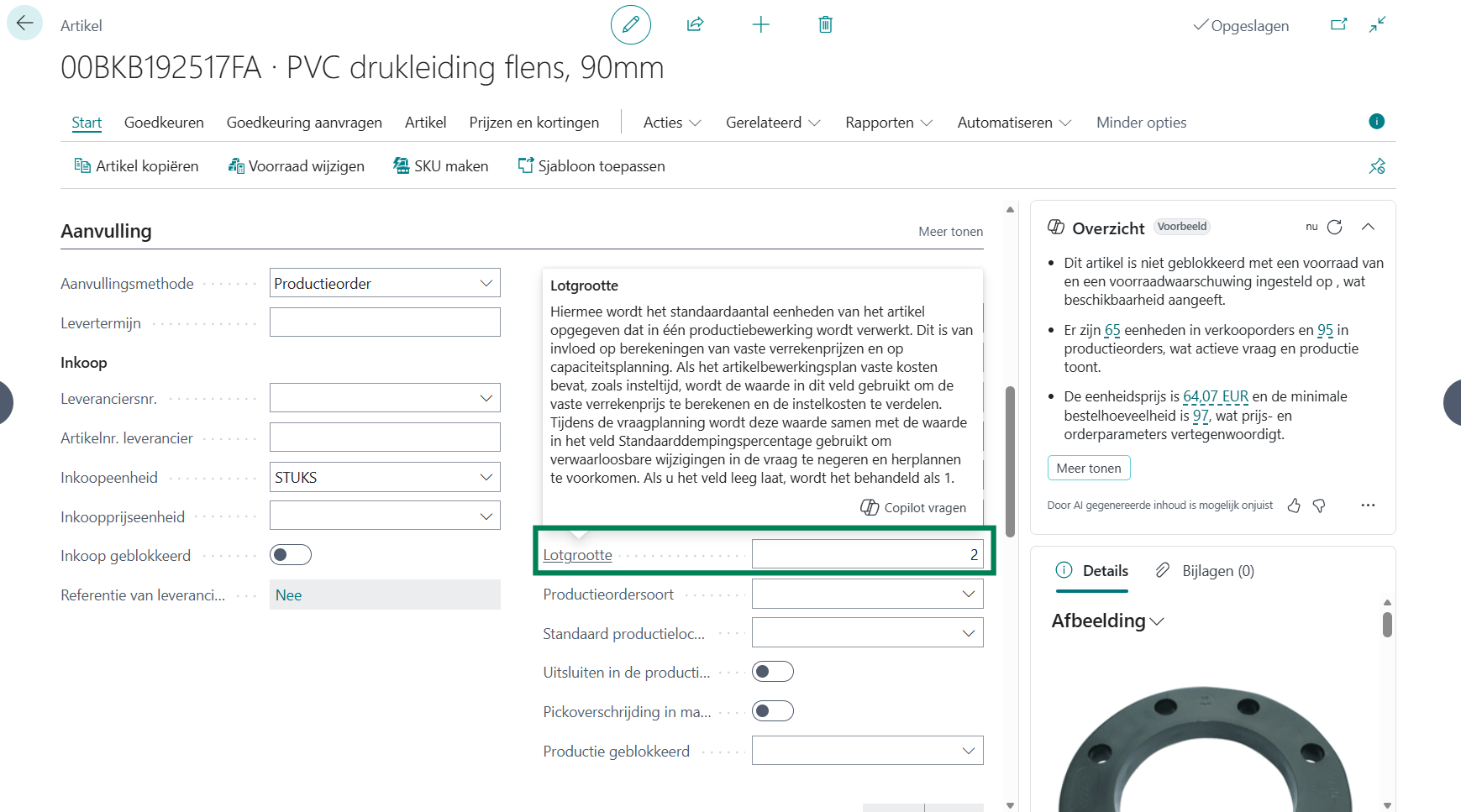Click thumbs up on AI summary

point(1294,506)
